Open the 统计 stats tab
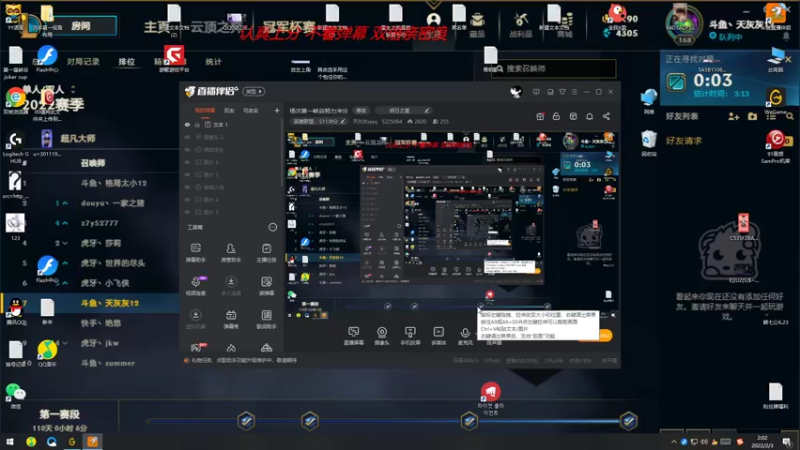Viewport: 800px width, 450px height. click(213, 62)
